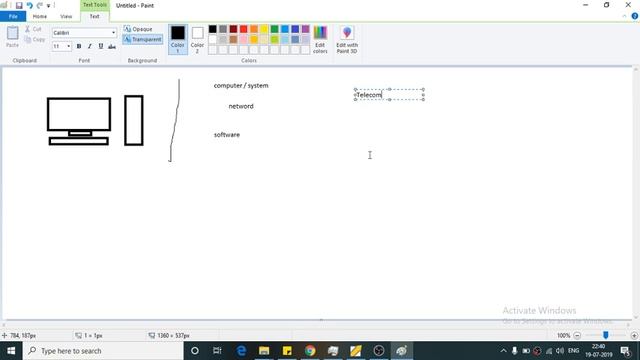Select the Text ribbon tab

[x=94, y=16]
